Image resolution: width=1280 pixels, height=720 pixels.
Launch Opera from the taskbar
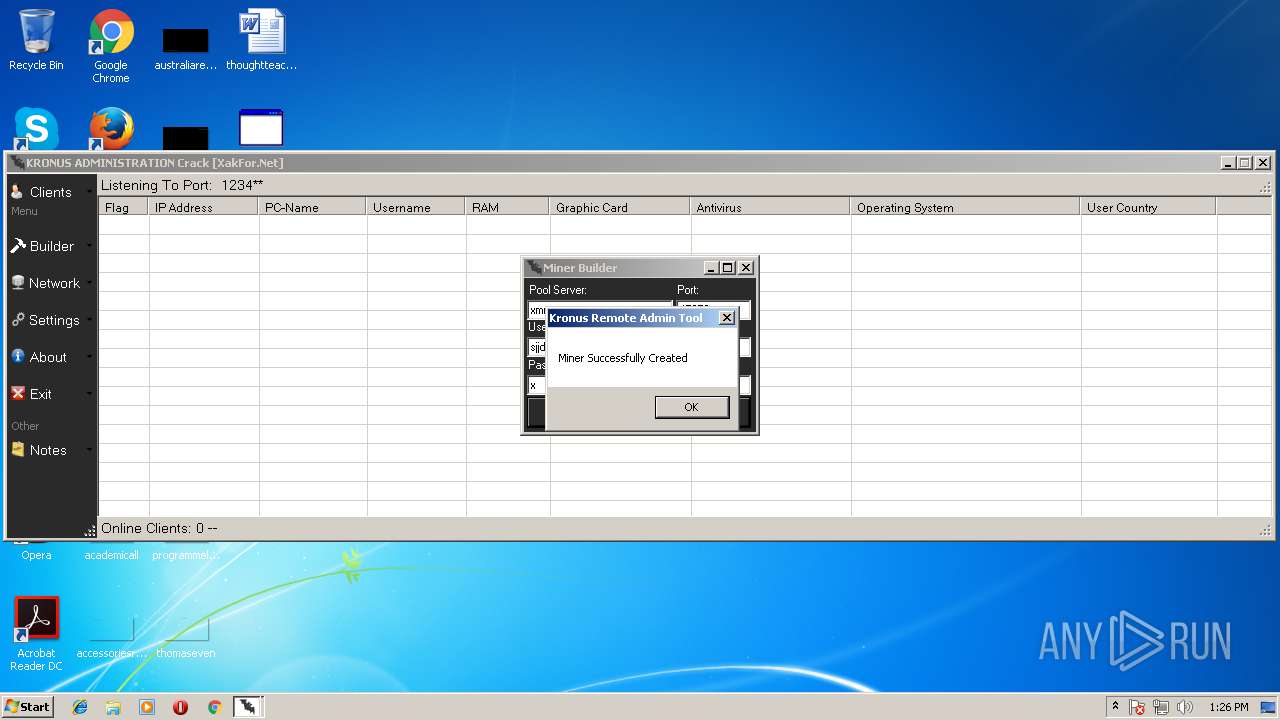[180, 707]
